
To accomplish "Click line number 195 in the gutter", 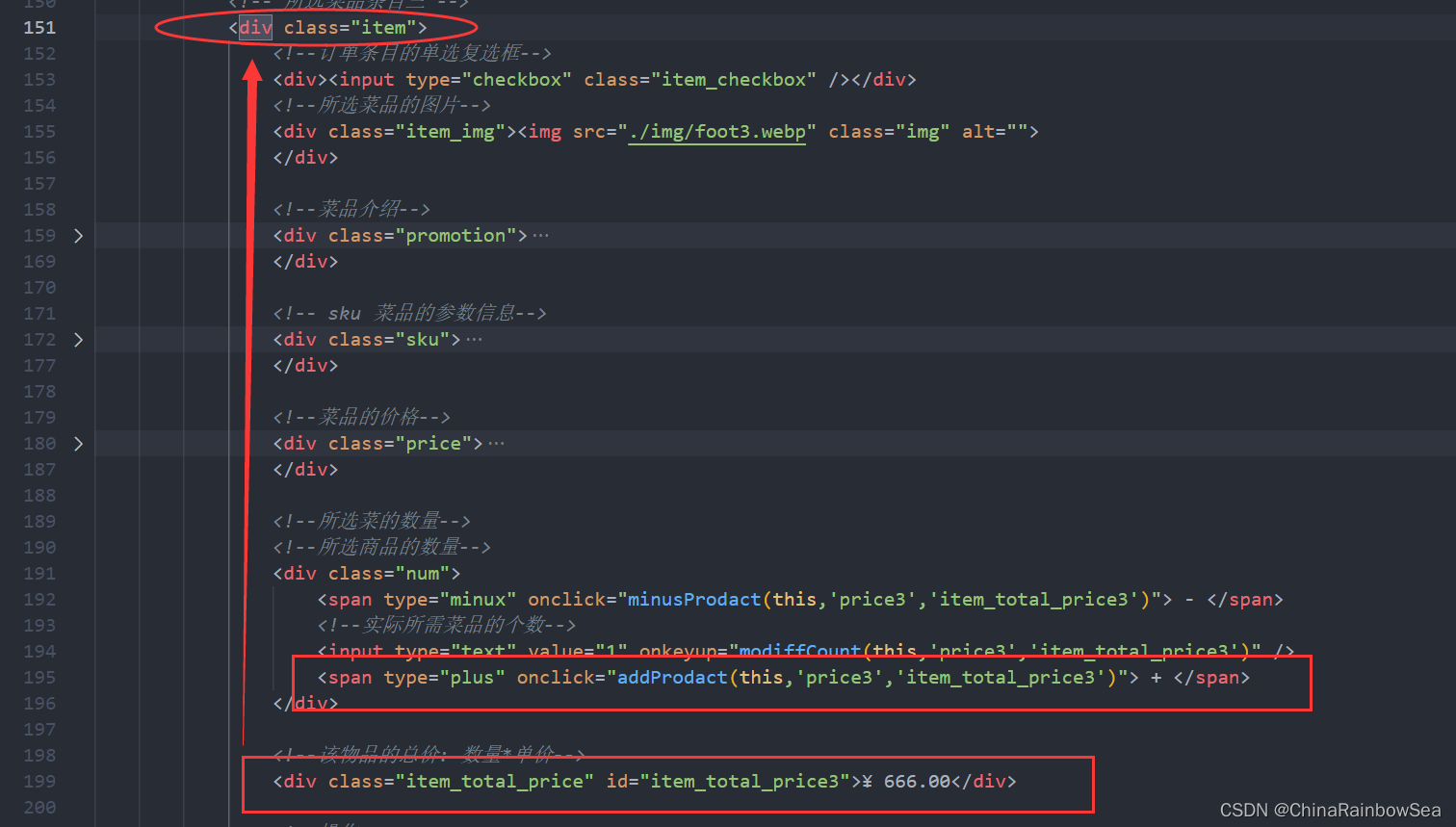I will click(x=39, y=678).
